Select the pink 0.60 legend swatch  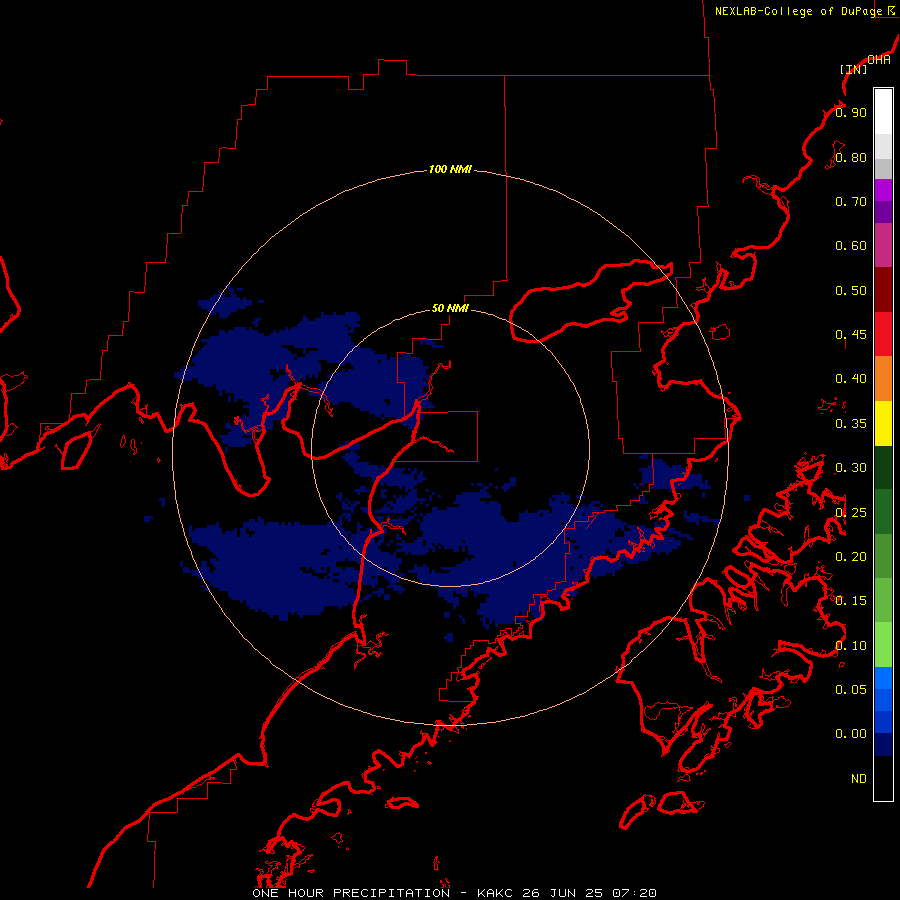click(883, 245)
